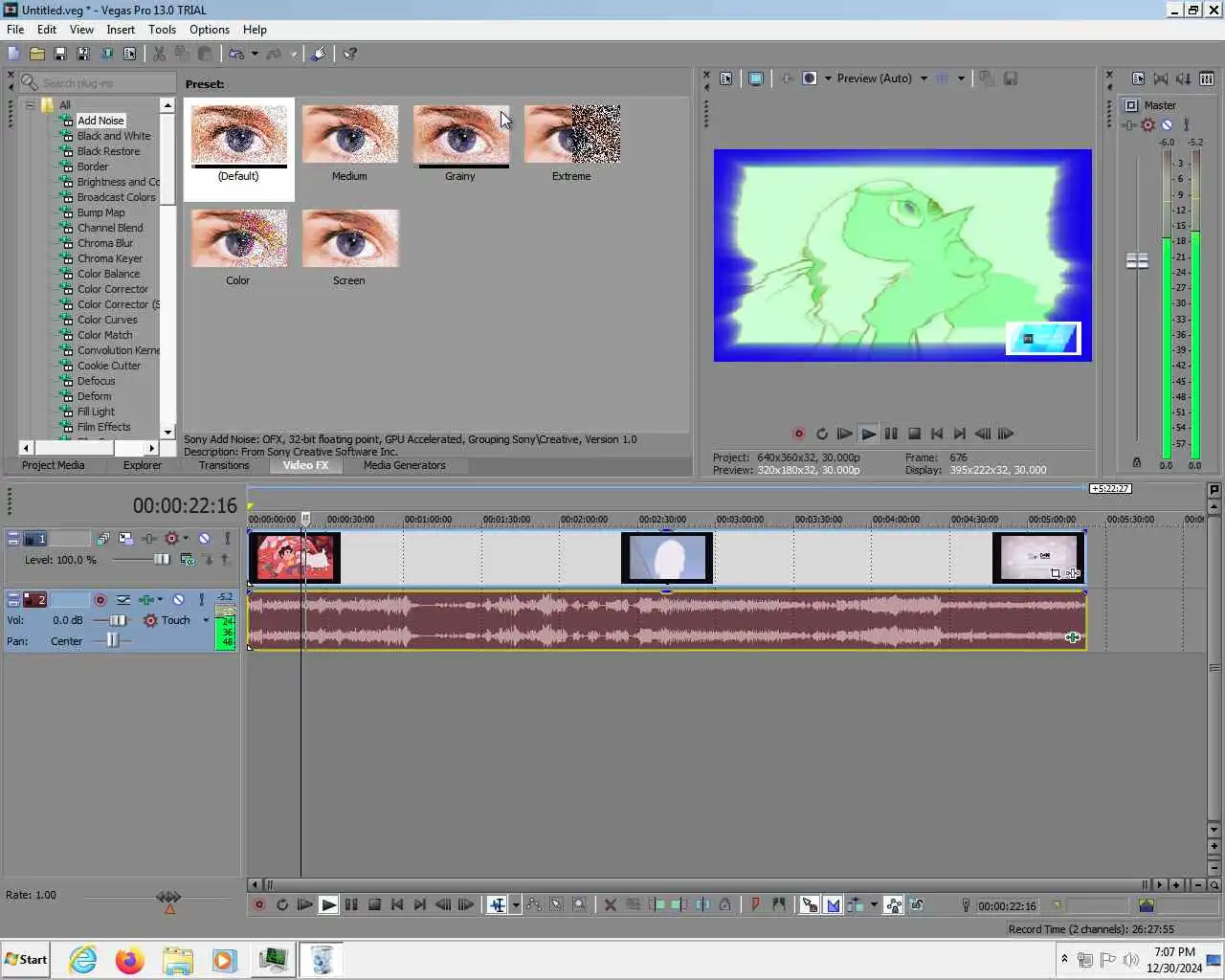Image resolution: width=1225 pixels, height=980 pixels.
Task: Open a project with the folder icon
Action: click(37, 55)
